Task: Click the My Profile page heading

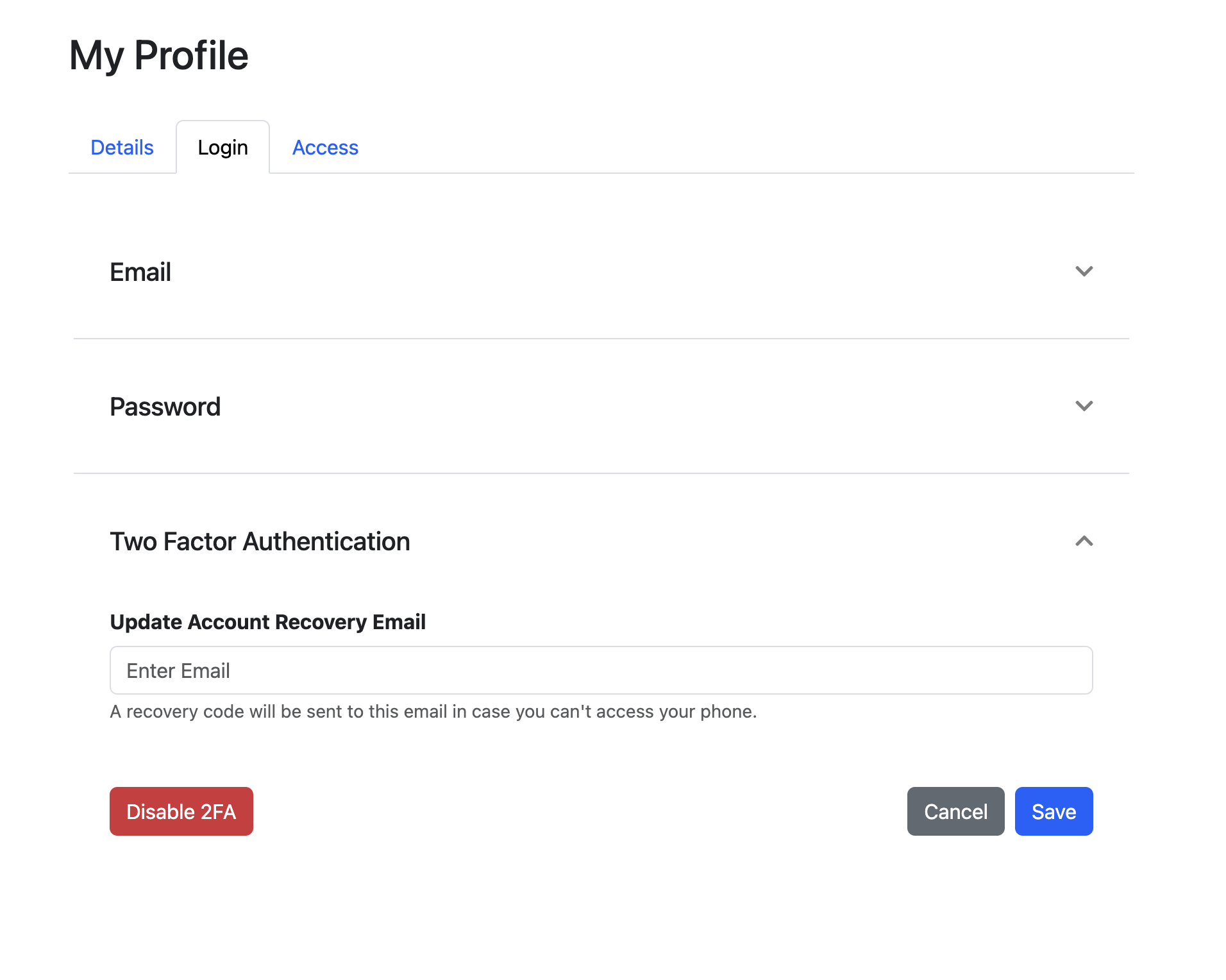Action: click(158, 55)
